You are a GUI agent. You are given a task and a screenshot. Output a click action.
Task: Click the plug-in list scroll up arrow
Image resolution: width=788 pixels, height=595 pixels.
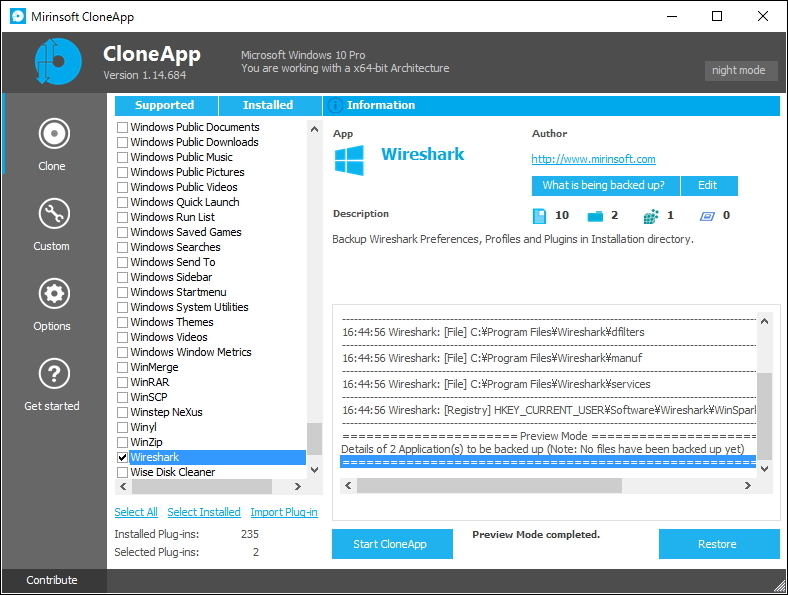315,129
